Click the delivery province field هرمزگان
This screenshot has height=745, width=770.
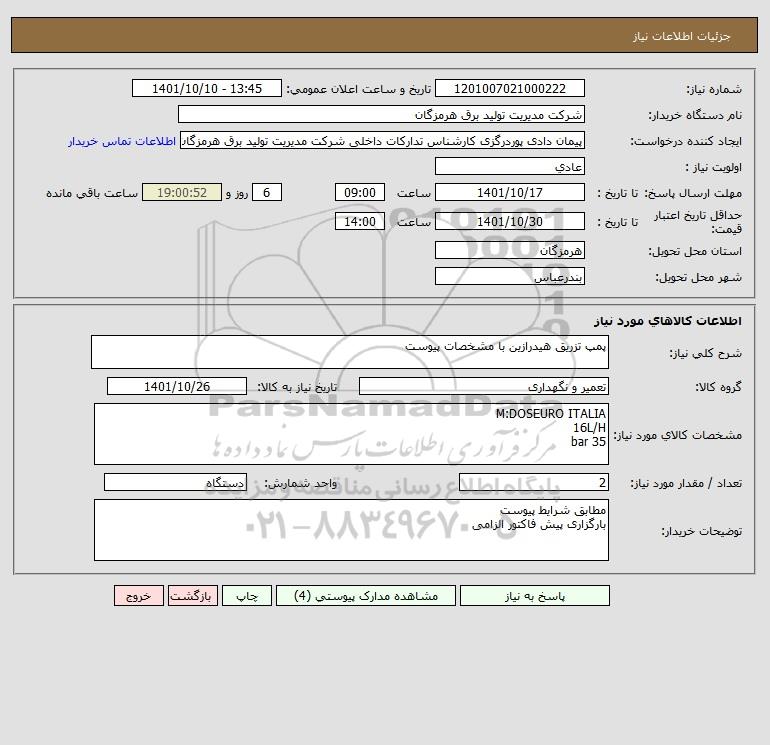coord(510,250)
